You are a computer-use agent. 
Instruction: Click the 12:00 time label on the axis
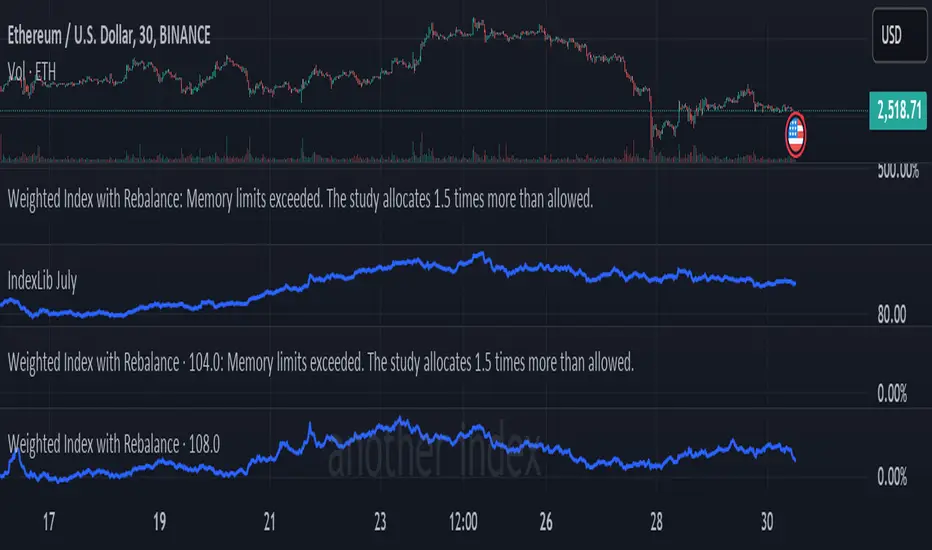(x=463, y=522)
